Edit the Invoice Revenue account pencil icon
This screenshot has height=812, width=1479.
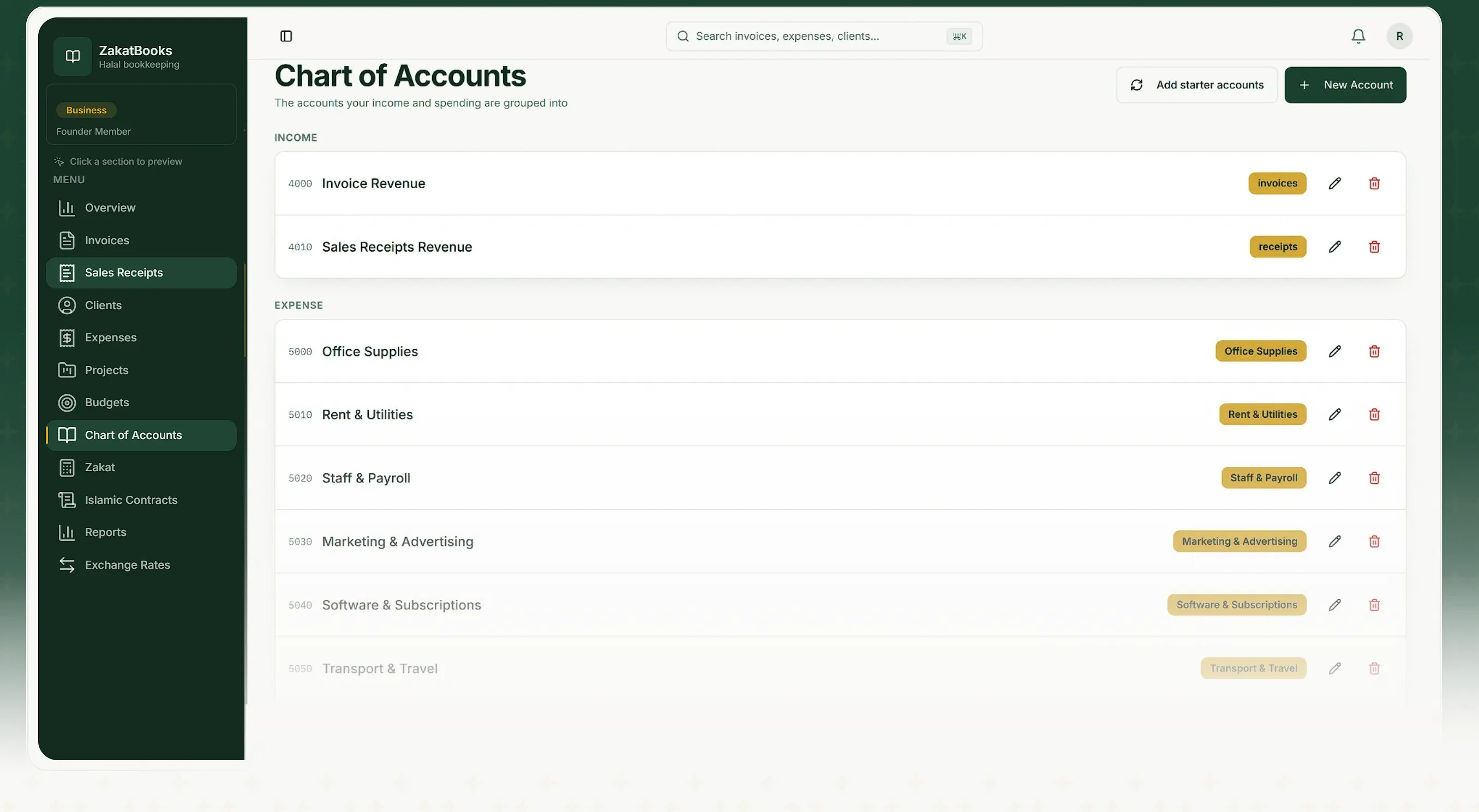pos(1335,183)
